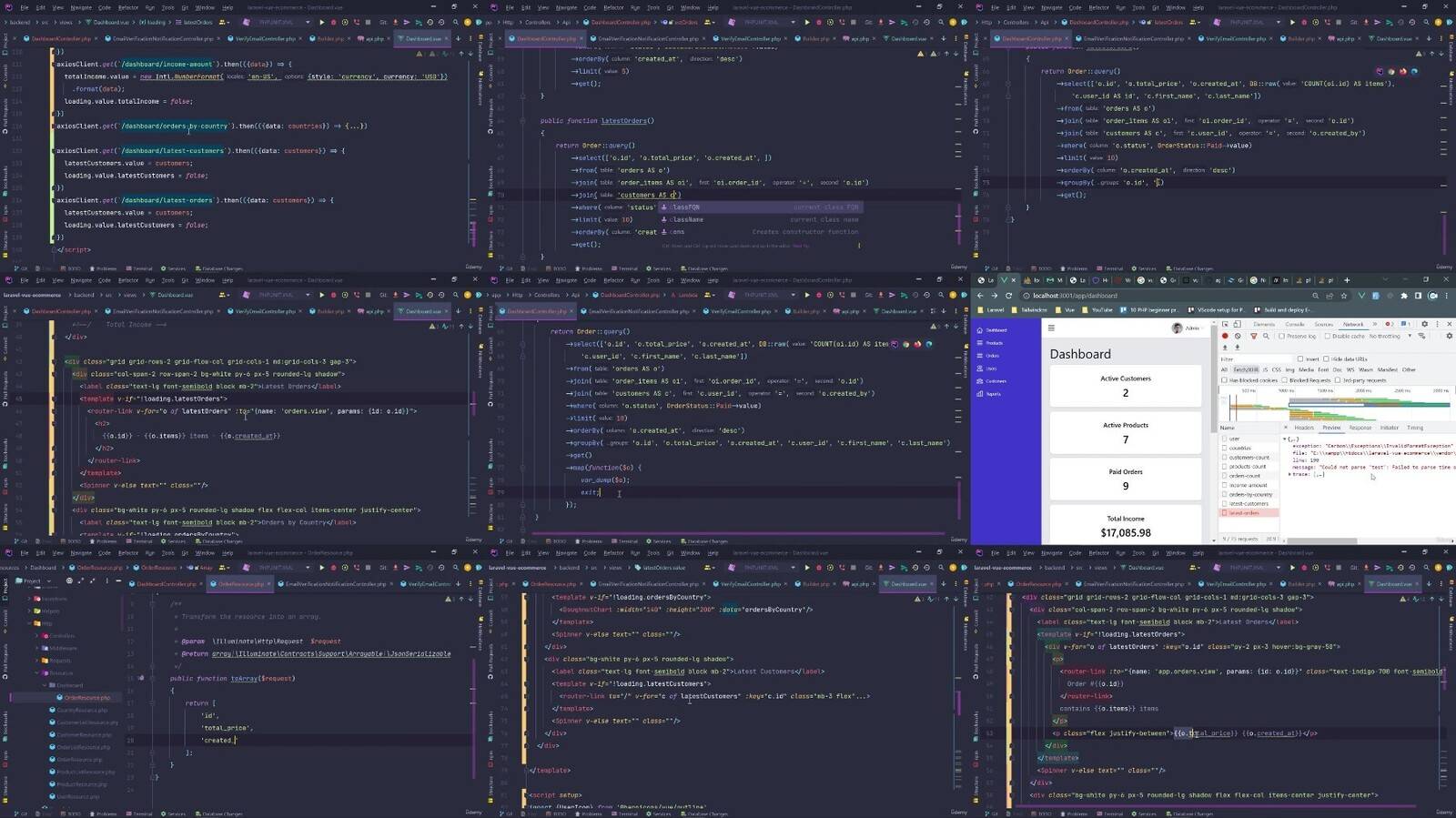Open search in the DevTools Network panel
The height and width of the screenshot is (818, 1456).
point(1266,336)
